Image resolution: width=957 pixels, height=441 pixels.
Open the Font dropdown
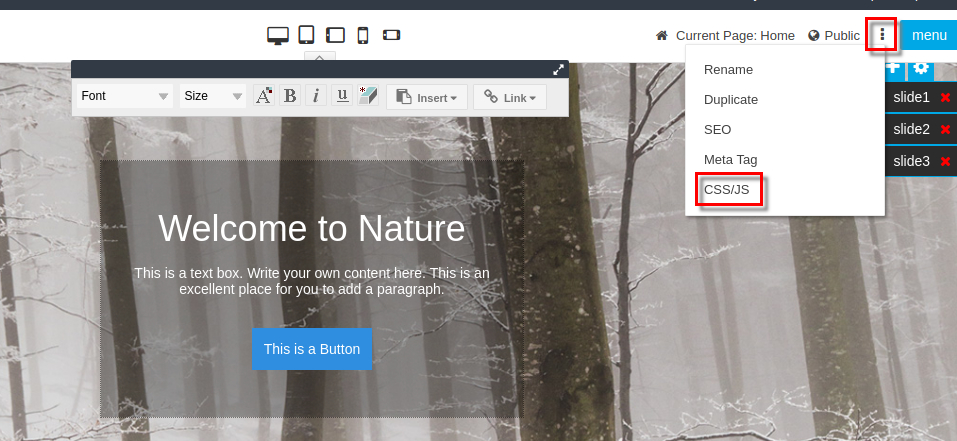[x=126, y=97]
